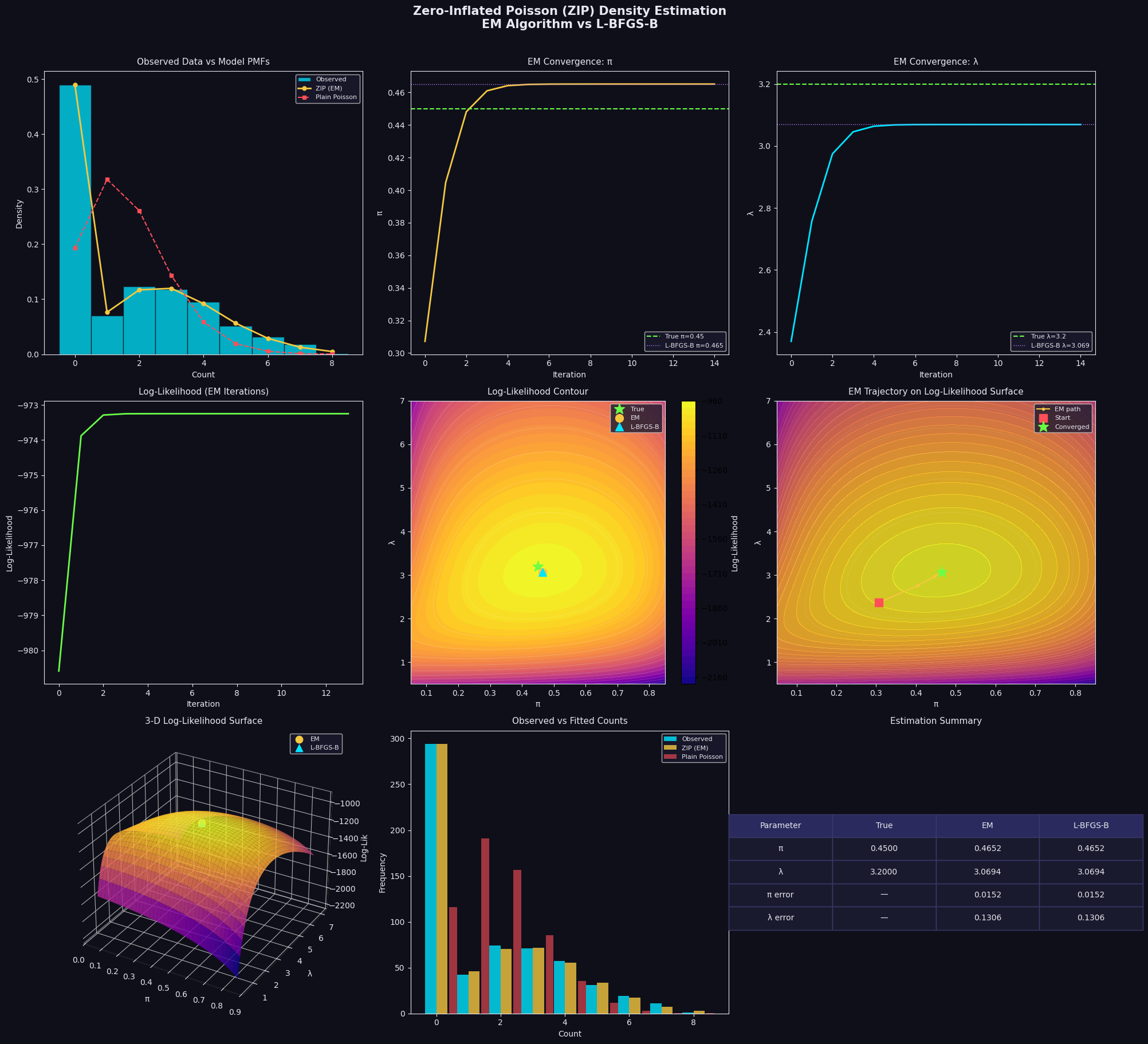
Task: Select 'ZIP (EM)' in the Fitted Counts legend
Action: click(694, 748)
